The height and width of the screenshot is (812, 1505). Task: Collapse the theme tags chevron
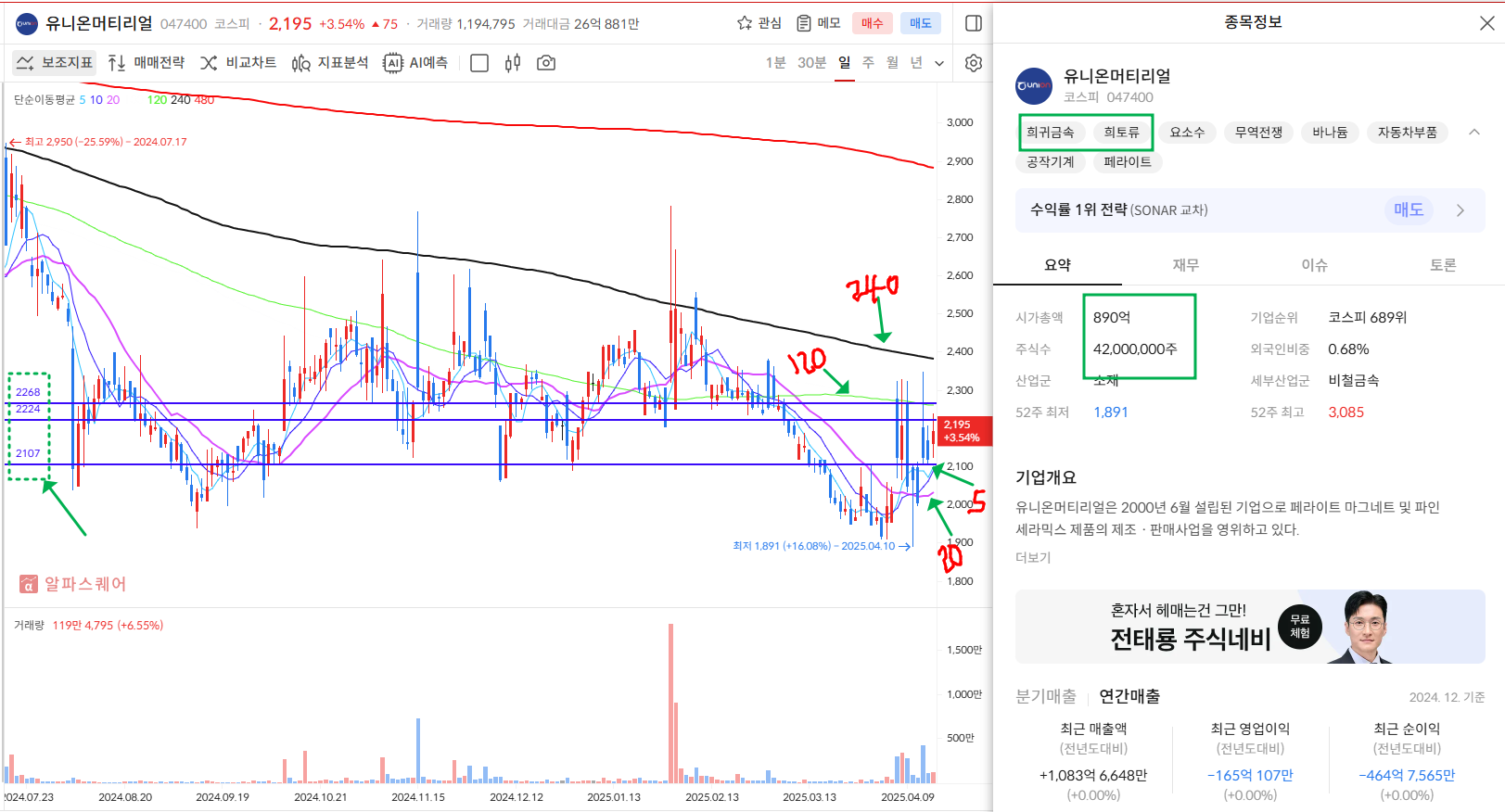coord(1474,133)
